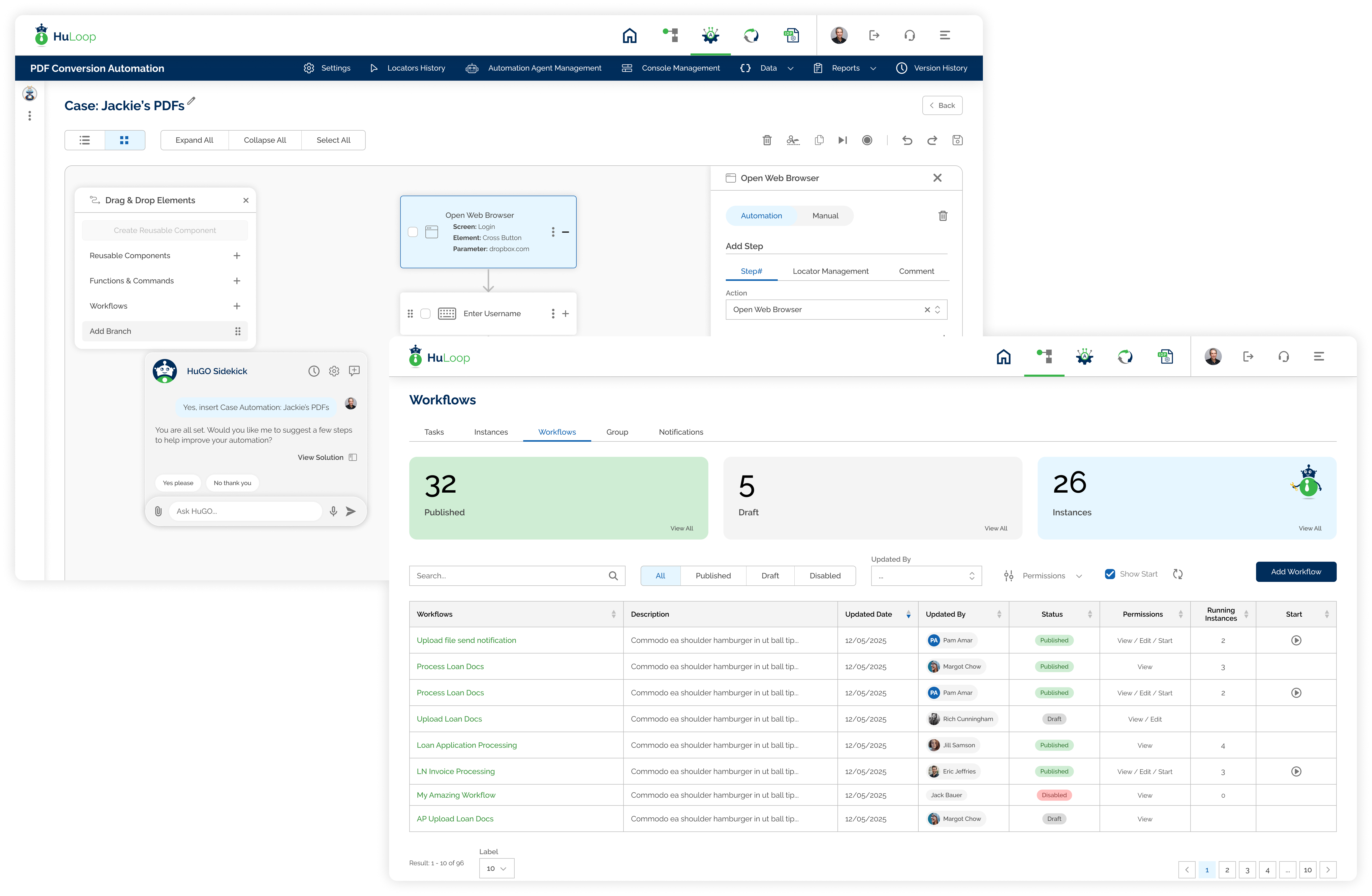
Task: Run from step with play-next icon
Action: [x=842, y=140]
